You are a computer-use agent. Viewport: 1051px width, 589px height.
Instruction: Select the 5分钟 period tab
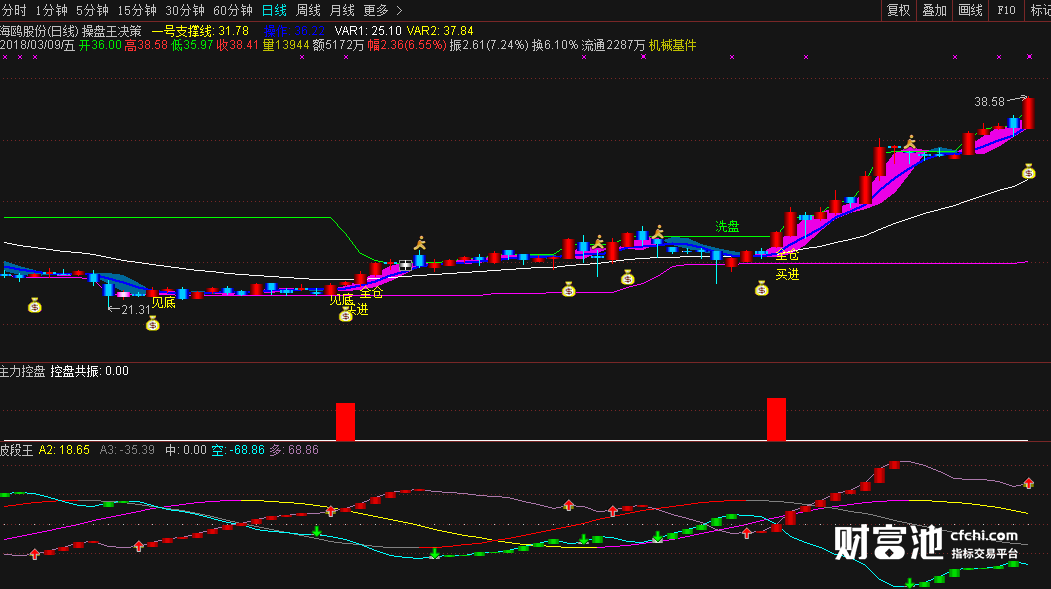92,11
